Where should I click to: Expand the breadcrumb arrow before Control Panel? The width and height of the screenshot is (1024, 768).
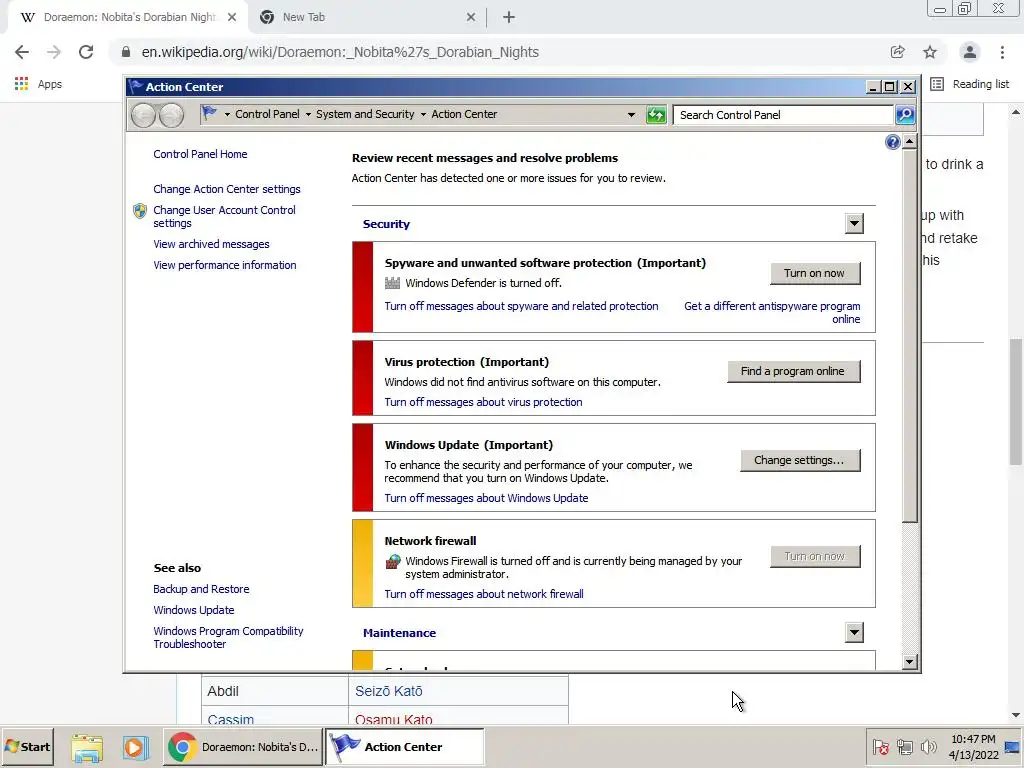(x=227, y=114)
